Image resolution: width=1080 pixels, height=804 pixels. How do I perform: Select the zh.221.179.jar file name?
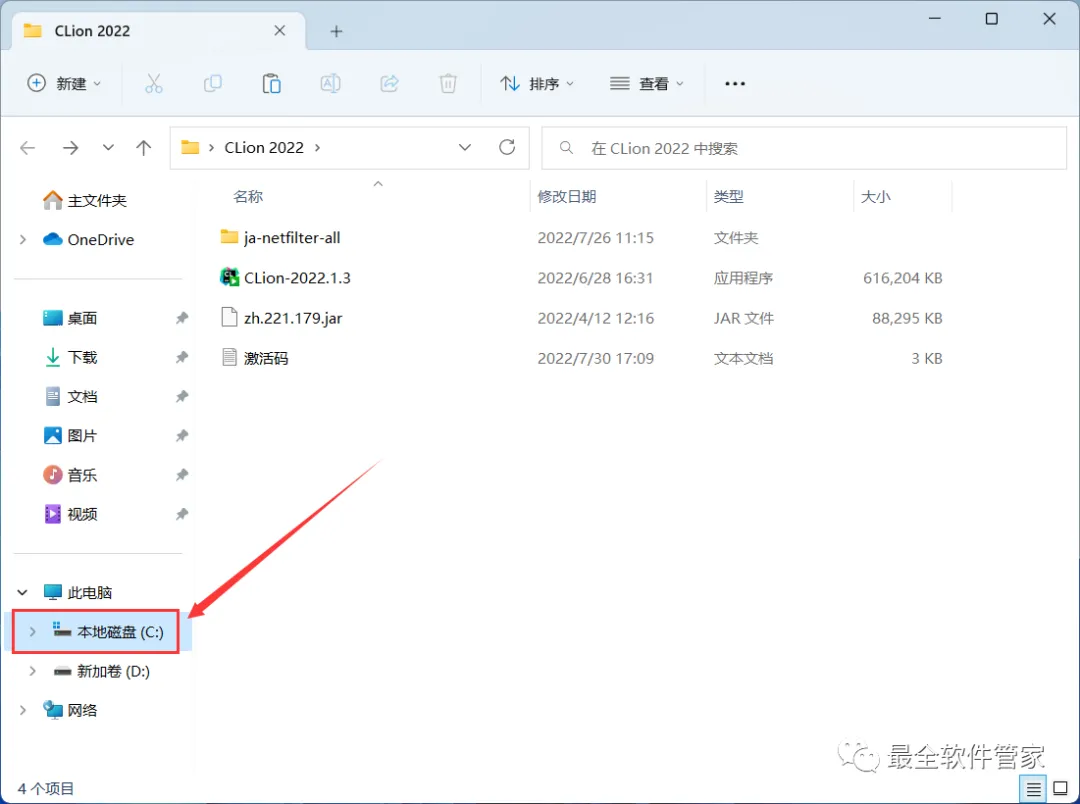[x=293, y=318]
